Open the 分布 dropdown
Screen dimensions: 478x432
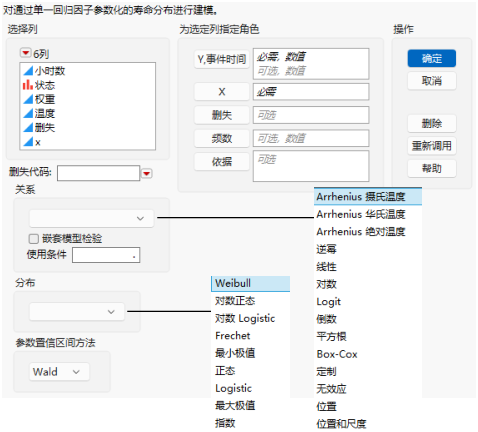point(77,312)
